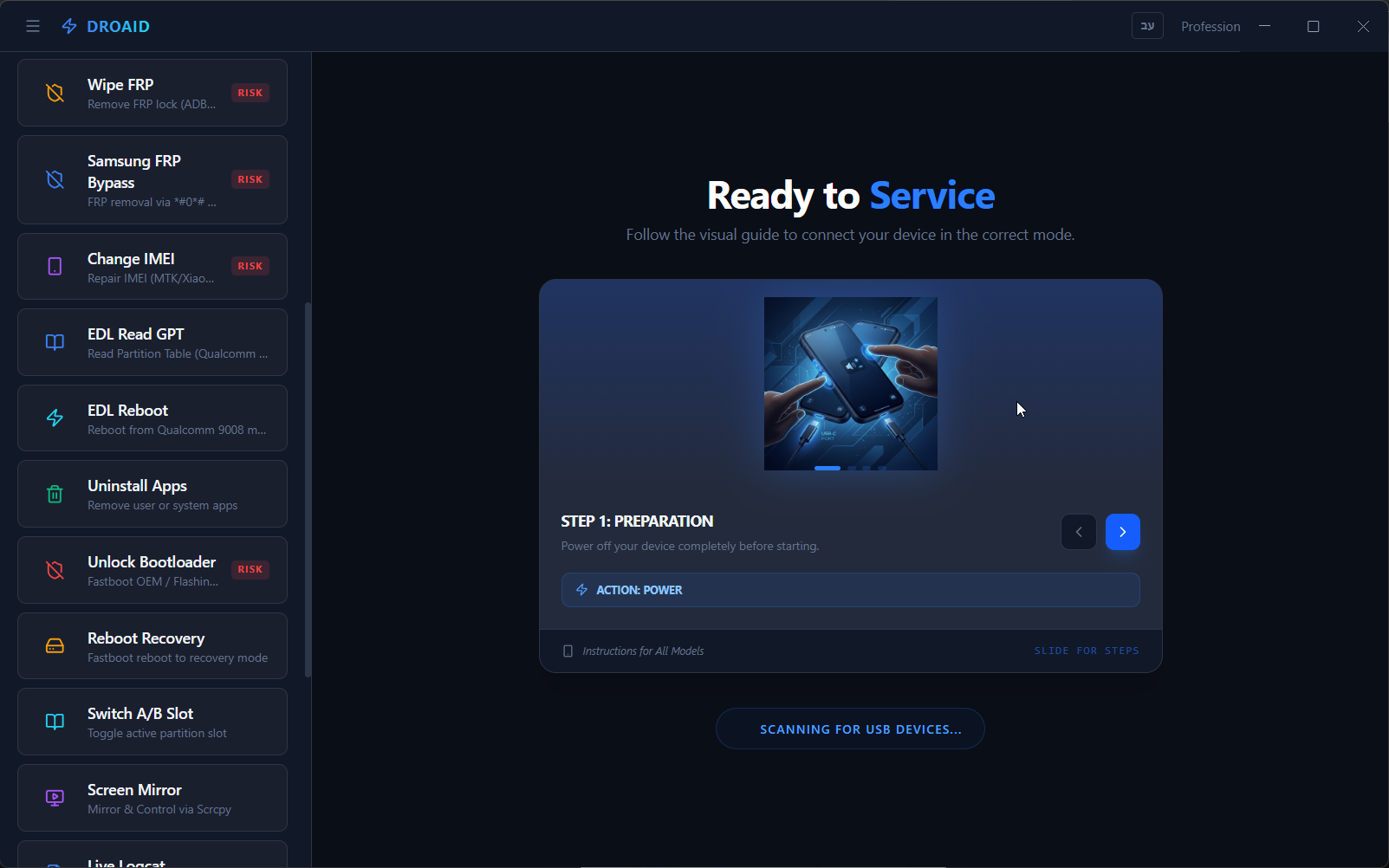Viewport: 1389px width, 868px height.
Task: Click the Reboot Recovery drive icon
Action: (x=55, y=646)
